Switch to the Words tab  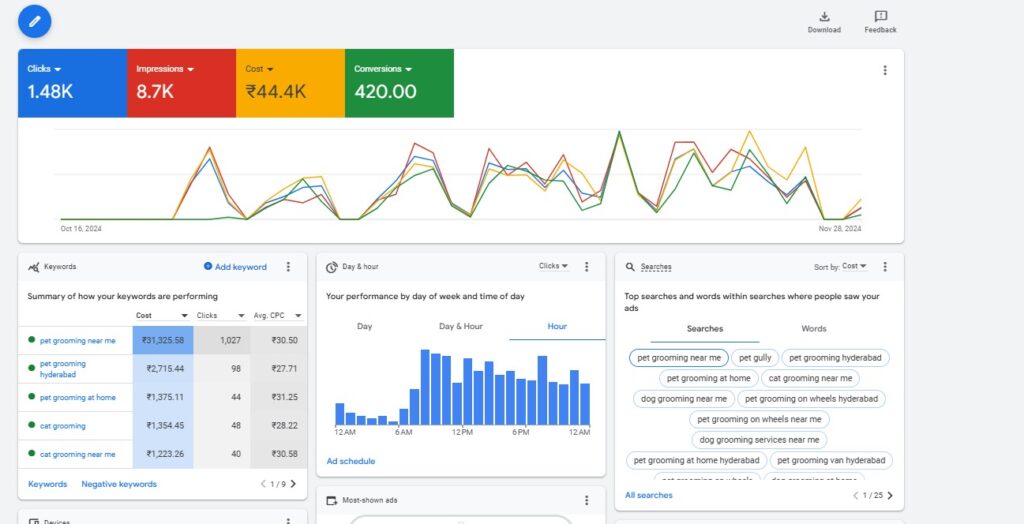[x=813, y=328]
